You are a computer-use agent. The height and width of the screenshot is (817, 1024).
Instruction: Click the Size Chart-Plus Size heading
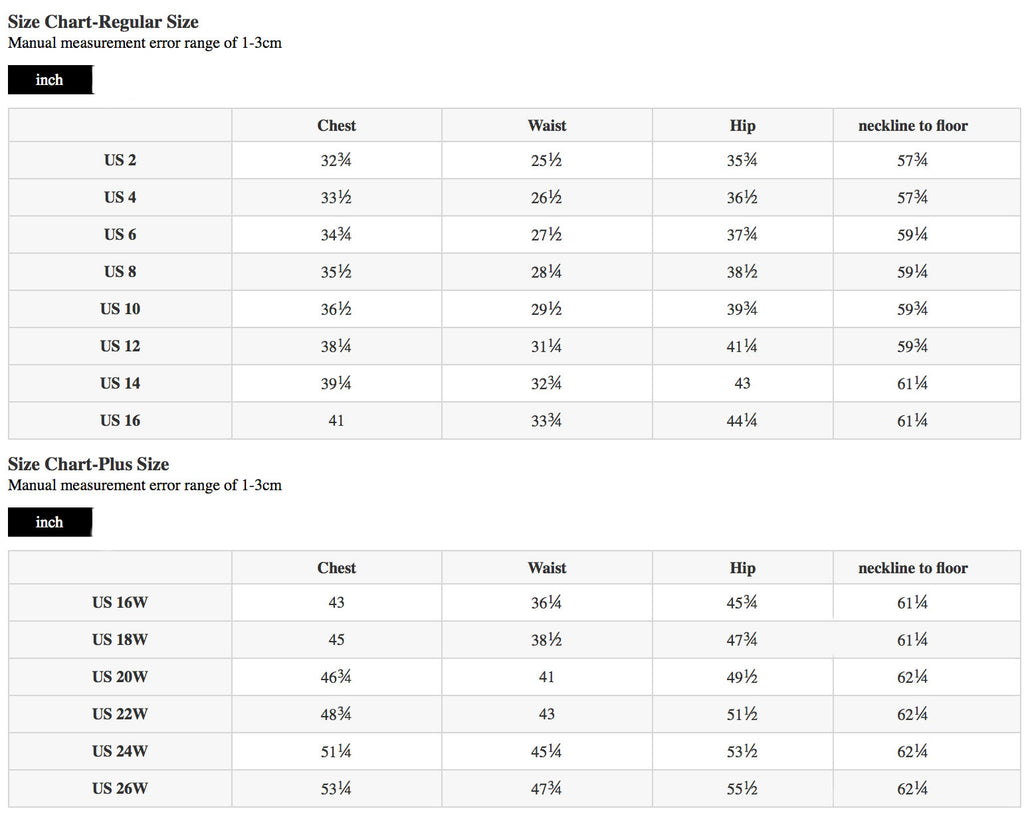click(x=88, y=464)
